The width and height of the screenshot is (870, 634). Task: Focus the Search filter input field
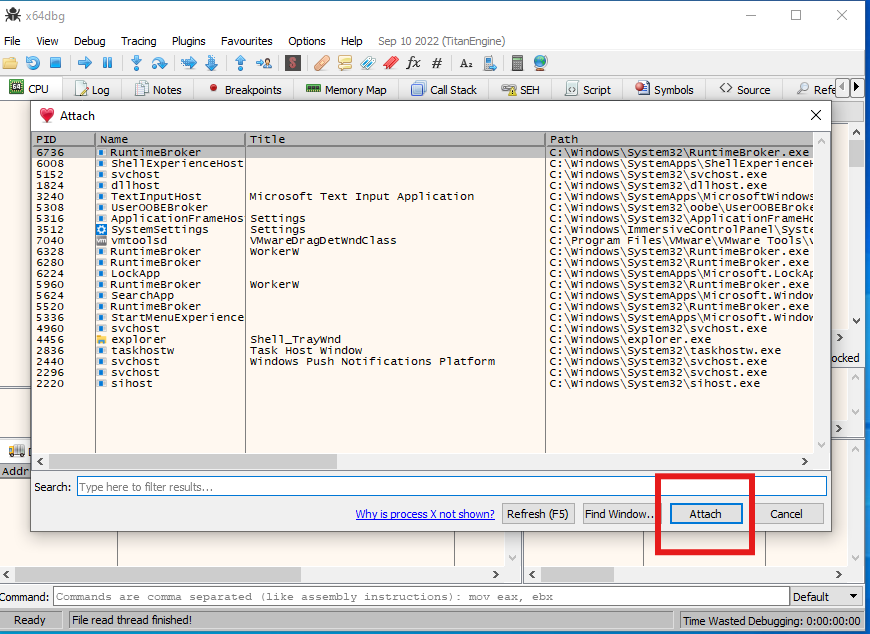pos(452,486)
